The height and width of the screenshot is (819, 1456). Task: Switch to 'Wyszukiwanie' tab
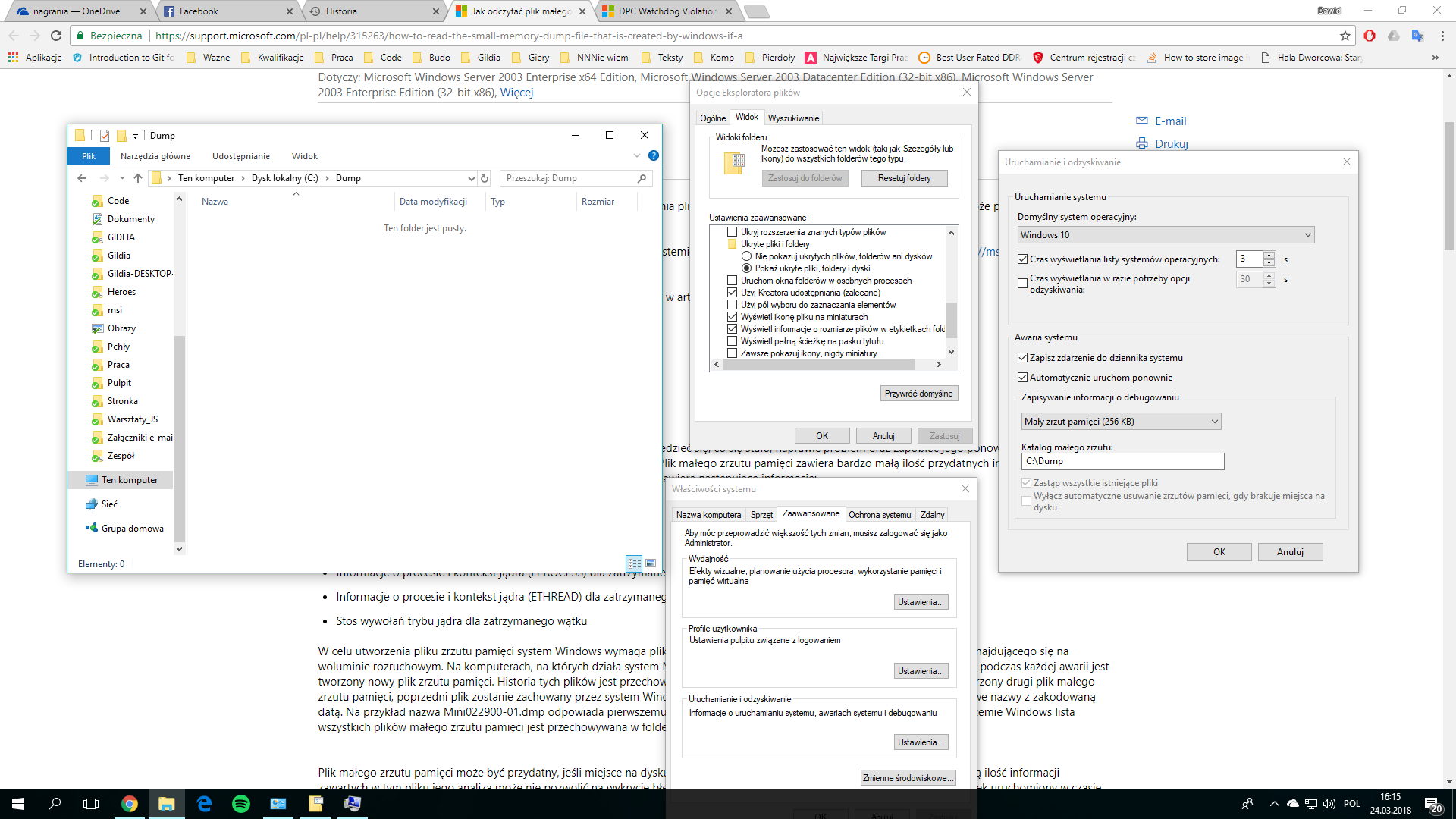click(x=793, y=118)
